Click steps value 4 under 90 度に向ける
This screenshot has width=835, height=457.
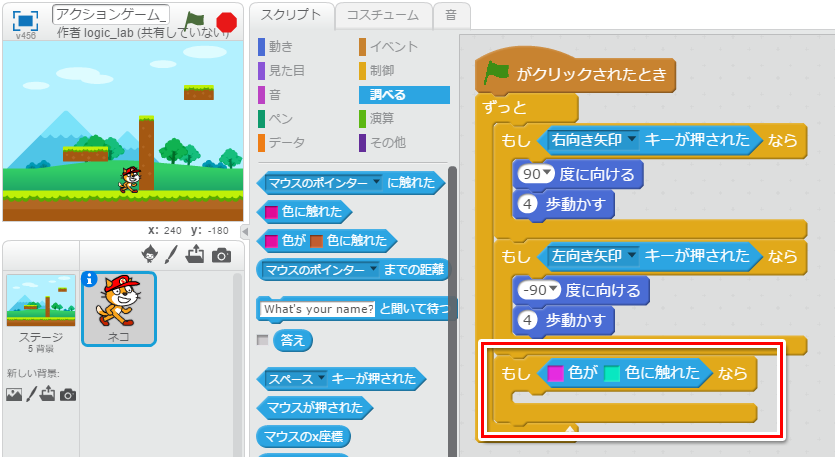point(527,204)
